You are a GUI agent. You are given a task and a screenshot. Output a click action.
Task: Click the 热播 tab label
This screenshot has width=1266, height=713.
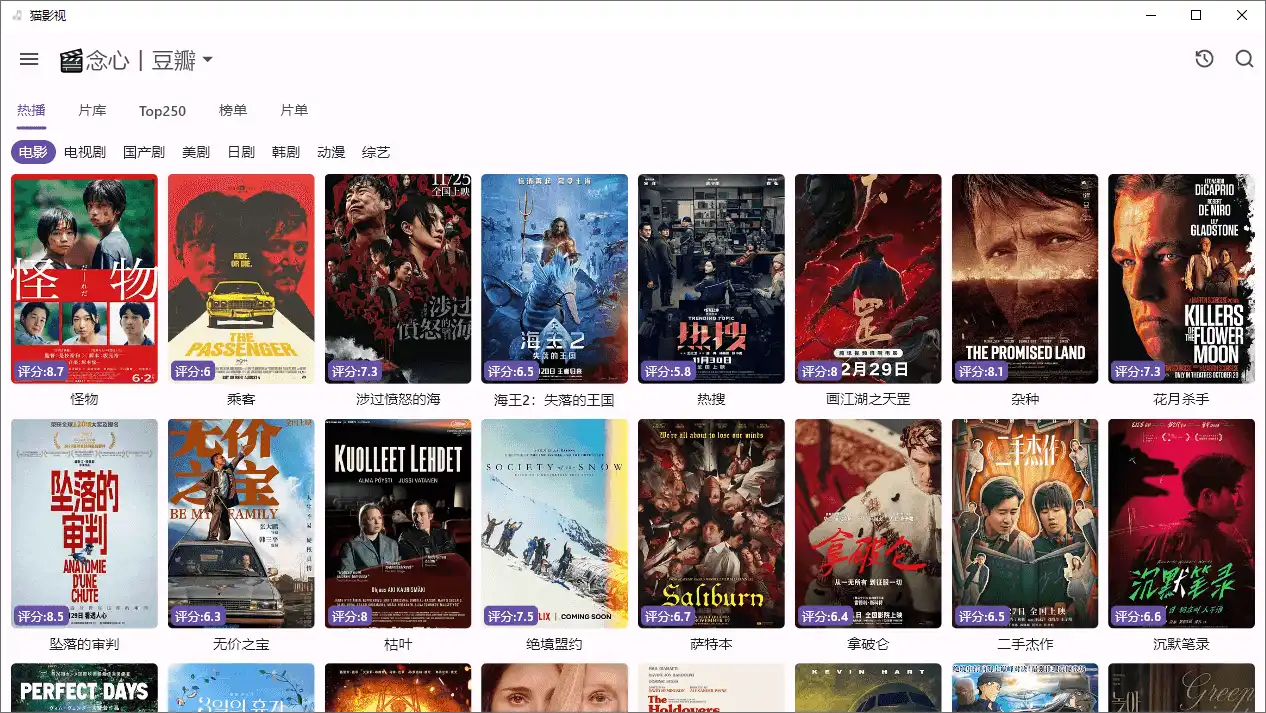point(31,111)
